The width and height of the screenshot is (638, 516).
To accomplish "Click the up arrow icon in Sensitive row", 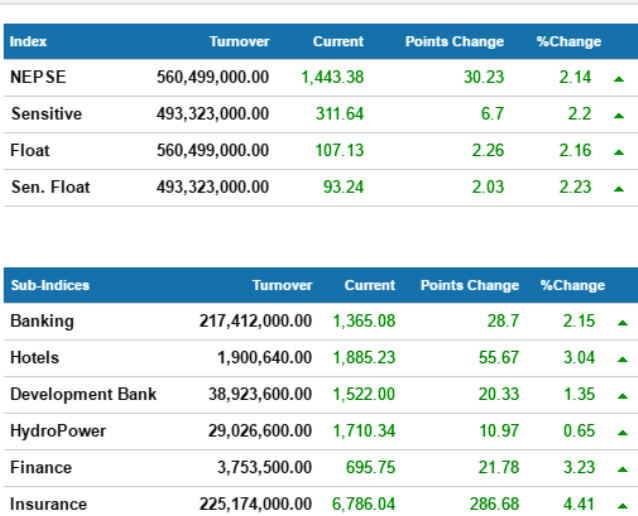I will [x=618, y=116].
